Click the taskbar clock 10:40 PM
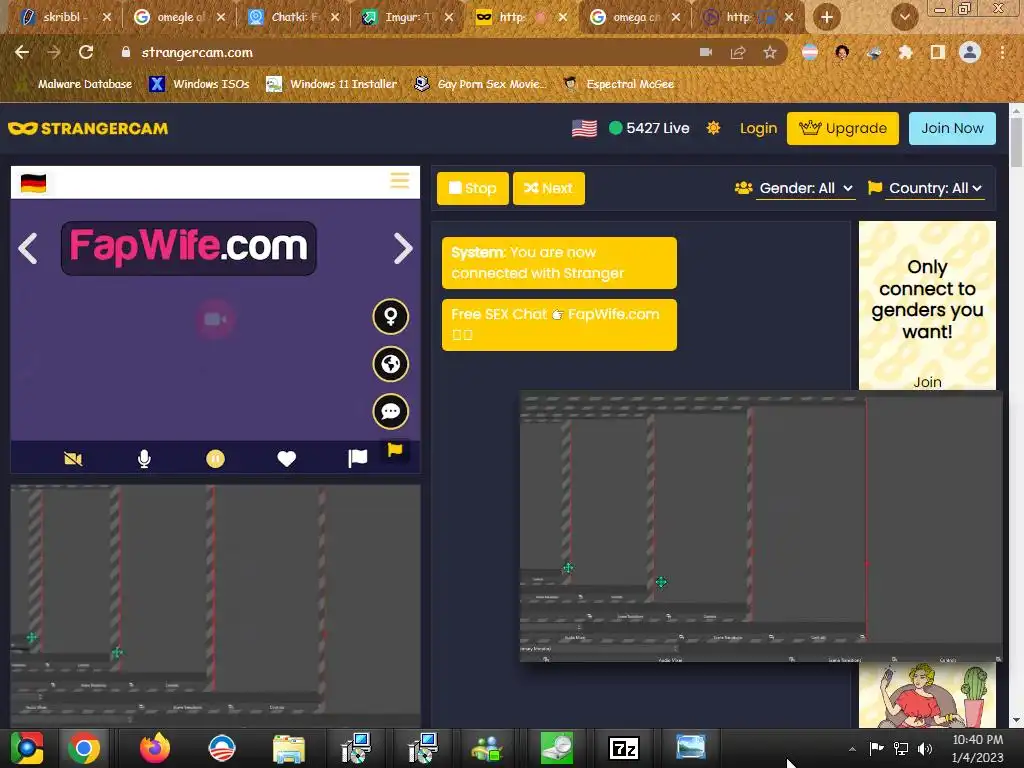Screen dimensions: 1024x768 [x=978, y=748]
